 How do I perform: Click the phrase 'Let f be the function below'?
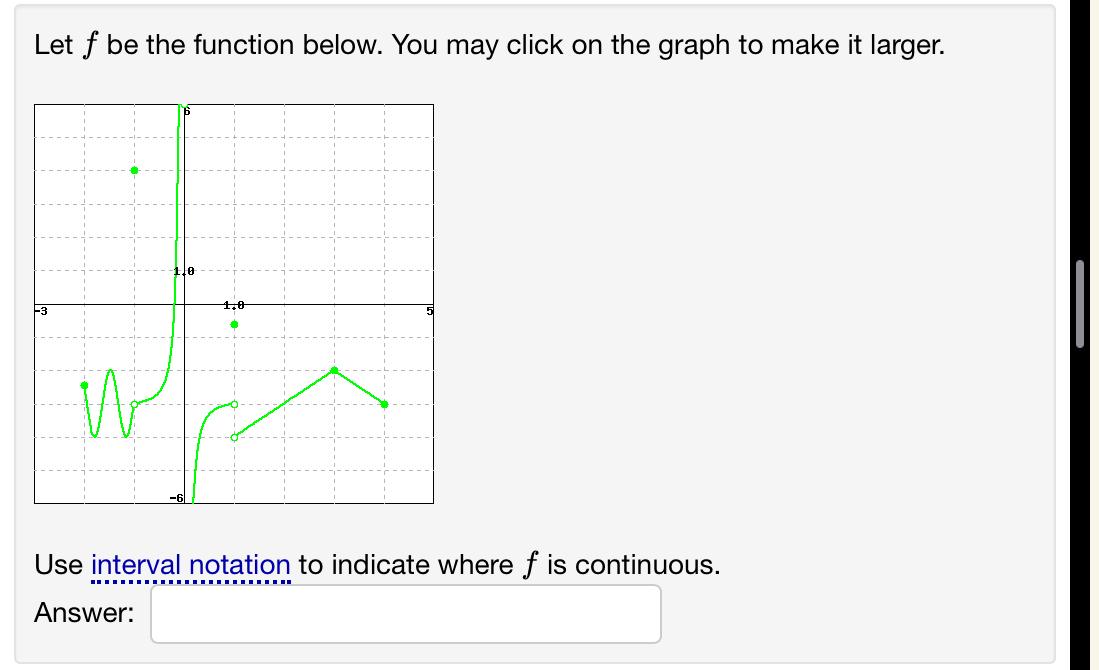(200, 44)
